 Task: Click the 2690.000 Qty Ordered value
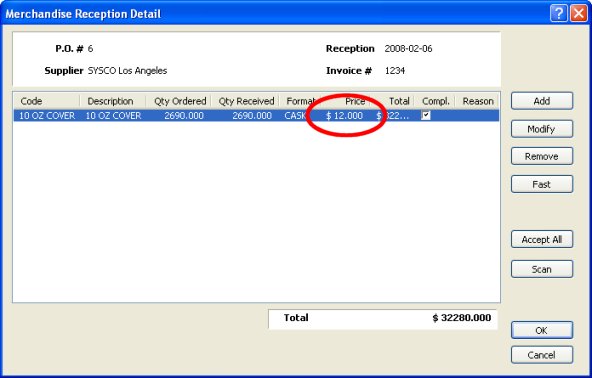(184, 116)
